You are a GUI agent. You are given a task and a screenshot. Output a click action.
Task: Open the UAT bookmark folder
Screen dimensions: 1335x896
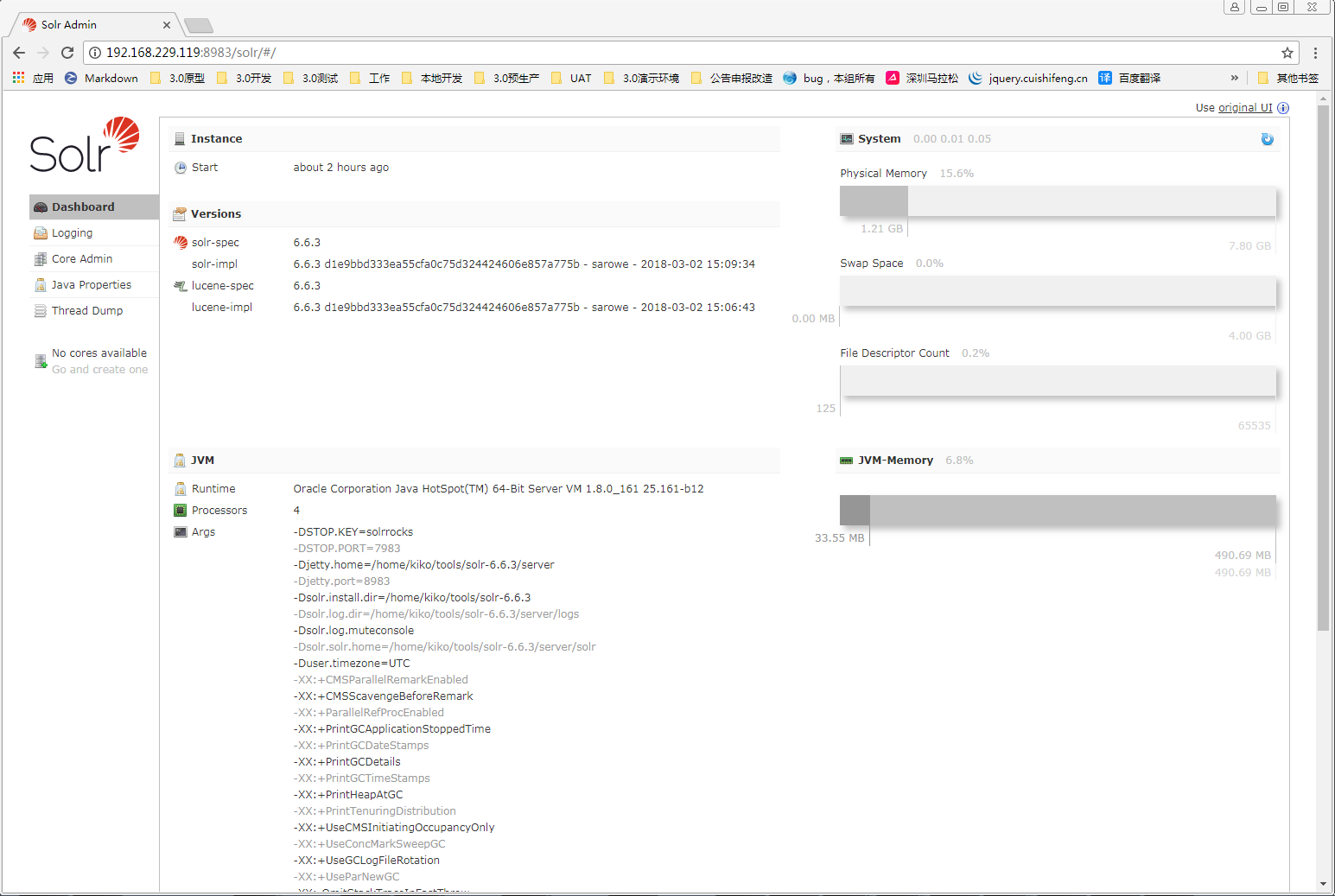[572, 78]
